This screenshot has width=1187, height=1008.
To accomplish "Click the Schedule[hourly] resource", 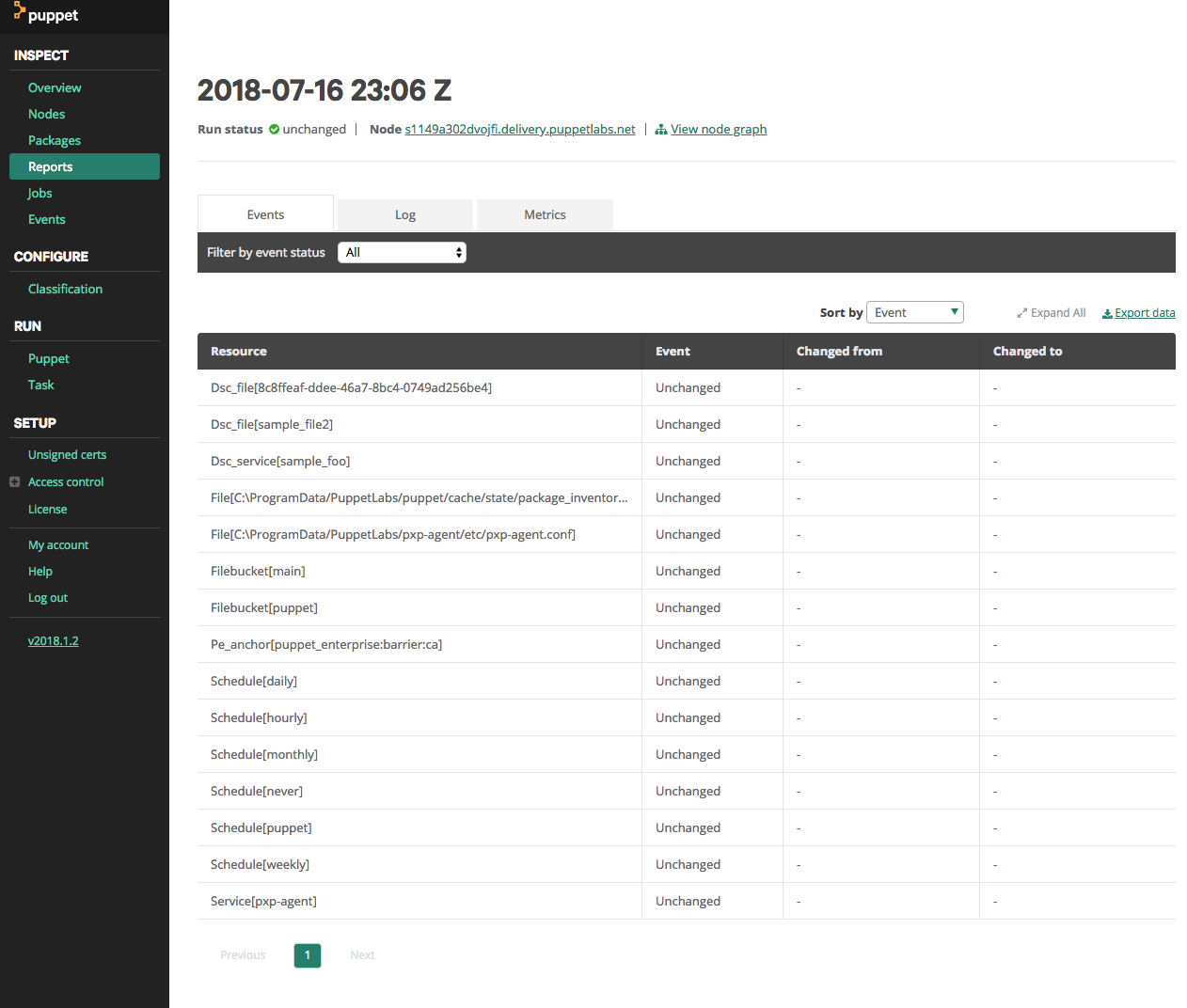I will tap(259, 717).
